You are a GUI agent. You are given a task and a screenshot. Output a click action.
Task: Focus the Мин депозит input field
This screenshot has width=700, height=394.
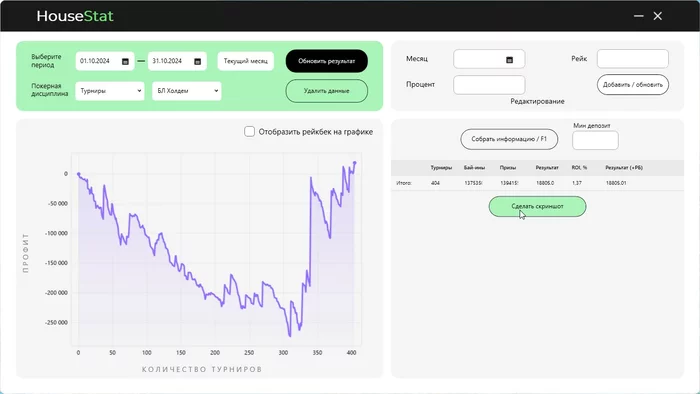point(595,140)
